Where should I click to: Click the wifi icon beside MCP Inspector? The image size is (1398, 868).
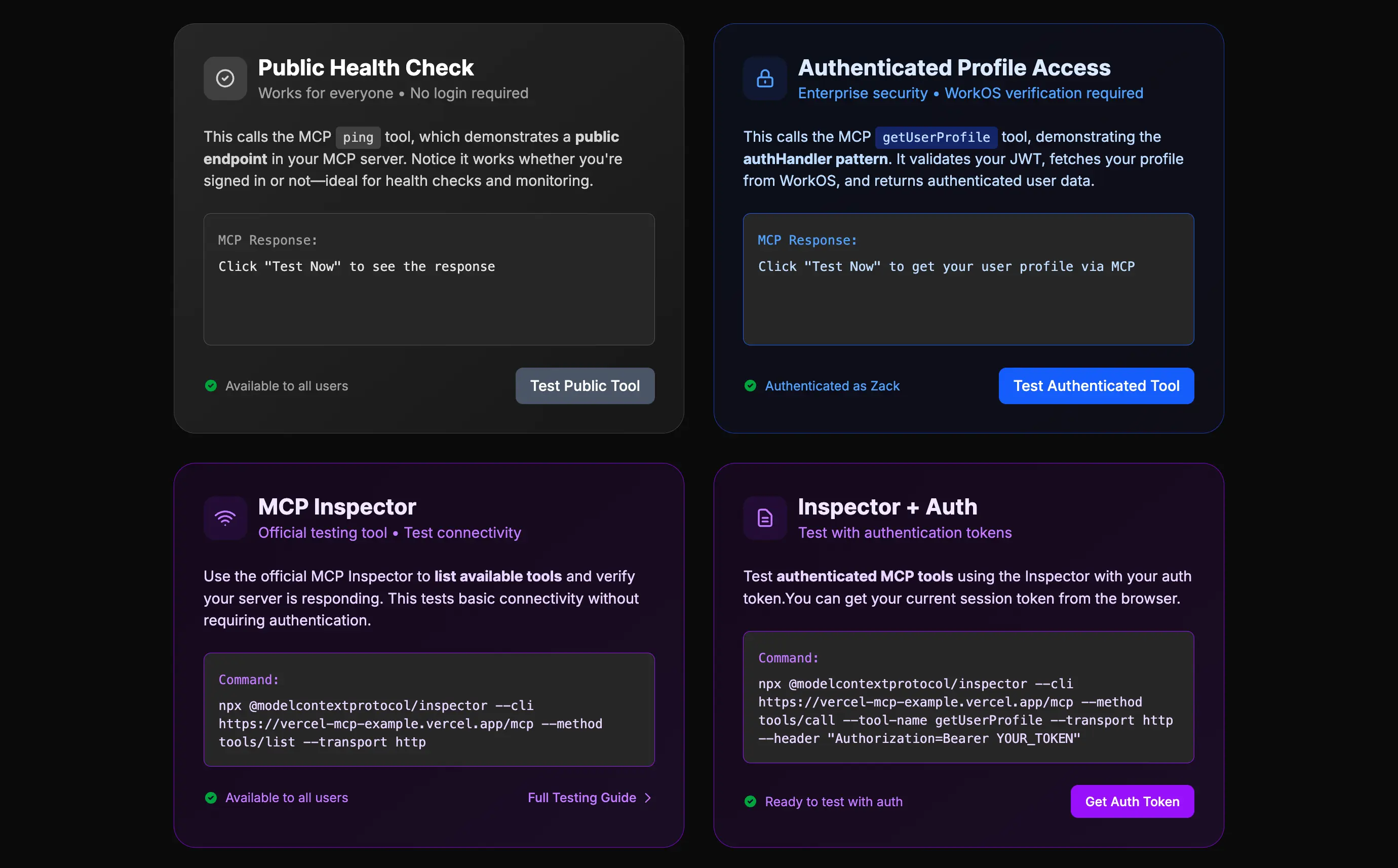pos(225,518)
